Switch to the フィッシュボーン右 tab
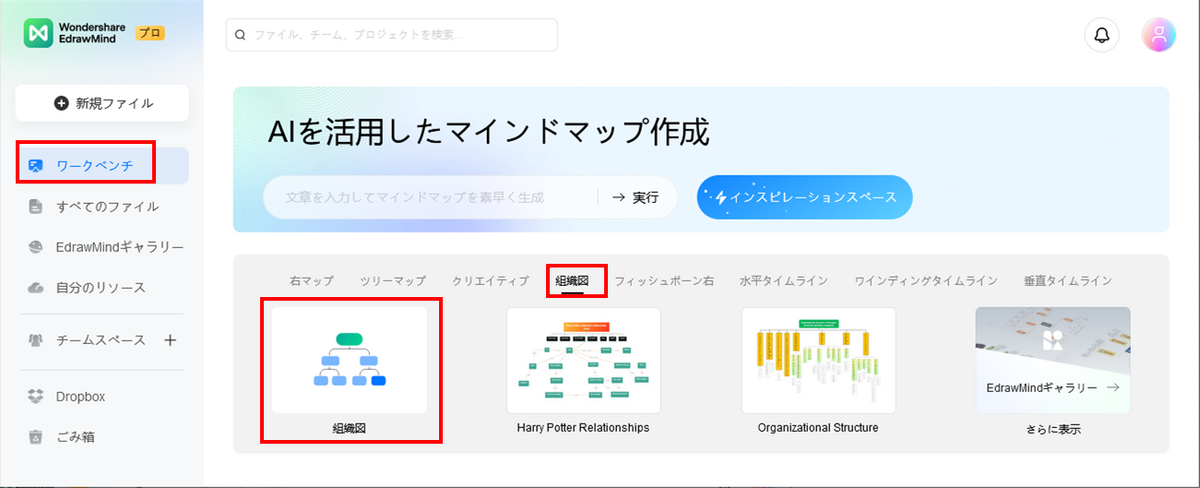This screenshot has width=1200, height=488. 664,281
